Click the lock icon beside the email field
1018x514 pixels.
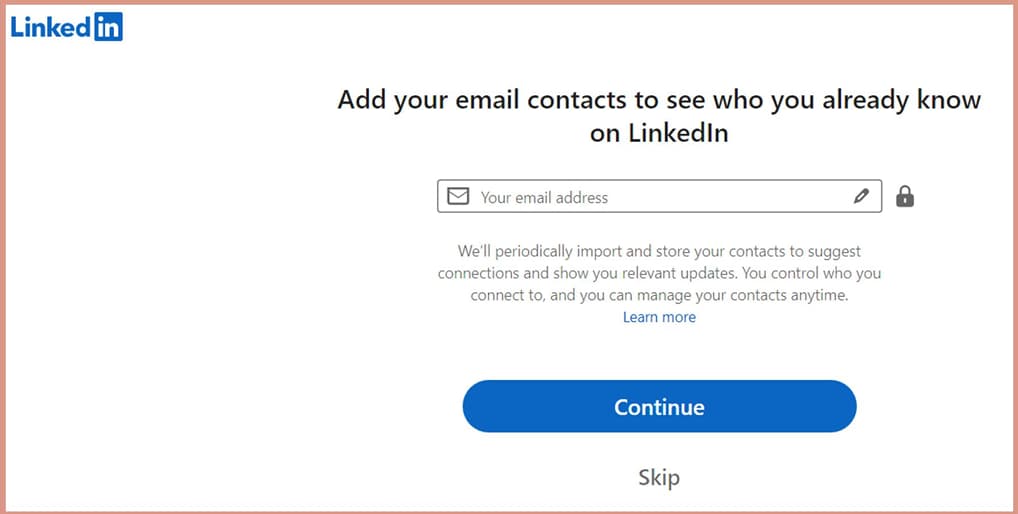point(904,196)
